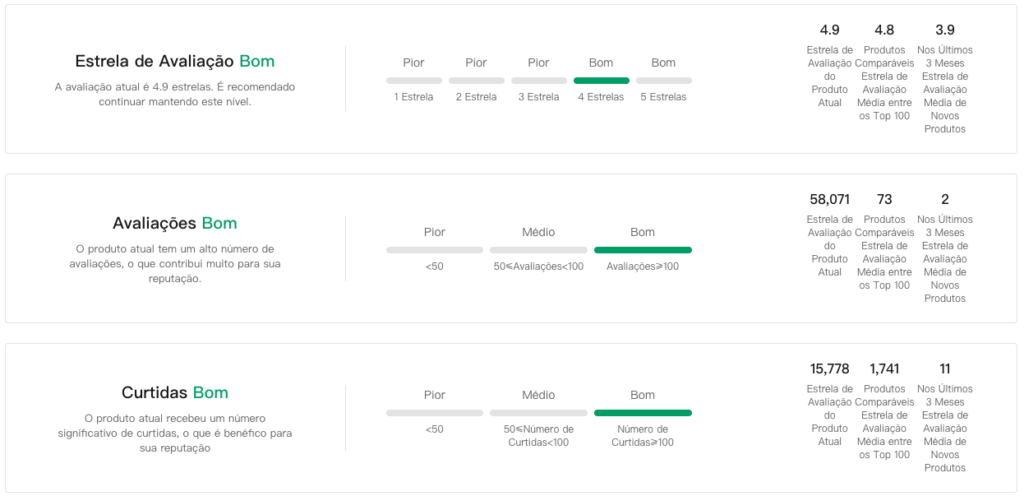Select the 50≤Número de Curtidas<100 bar
Image resolution: width=1024 pixels, height=496 pixels.
[x=538, y=412]
